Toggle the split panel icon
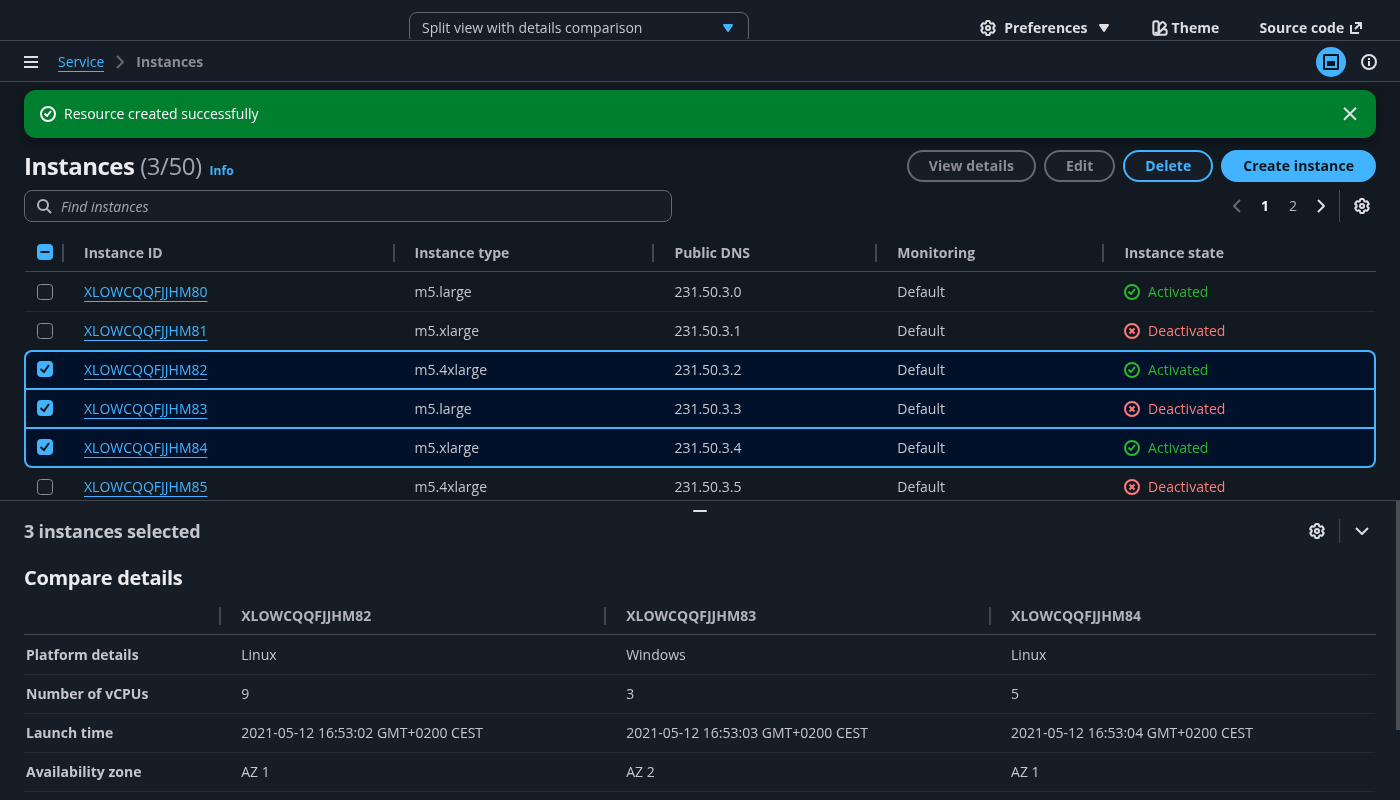 (x=1330, y=62)
